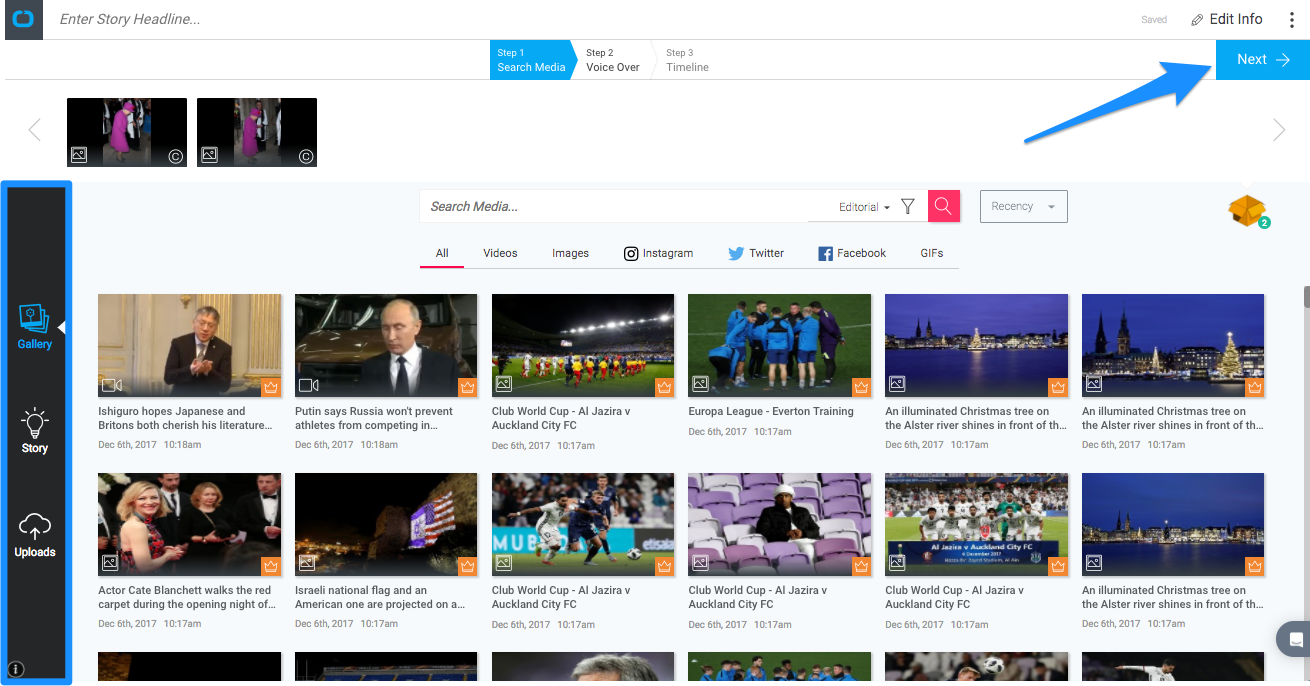Open the Gallery sidebar section
Viewport: 1310px width, 686px height.
(x=35, y=327)
